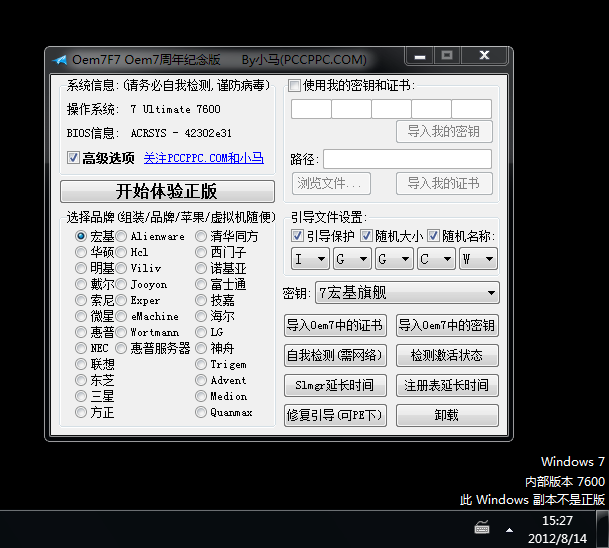This screenshot has height=548, width=609.
Task: Uncheck the 引导保护 checkbox
Action: 298,236
